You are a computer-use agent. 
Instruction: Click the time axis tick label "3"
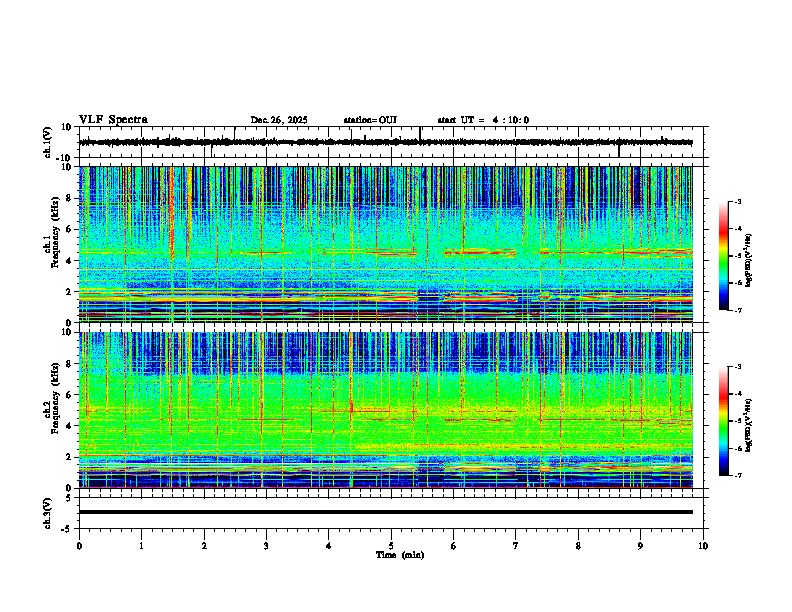pos(266,546)
